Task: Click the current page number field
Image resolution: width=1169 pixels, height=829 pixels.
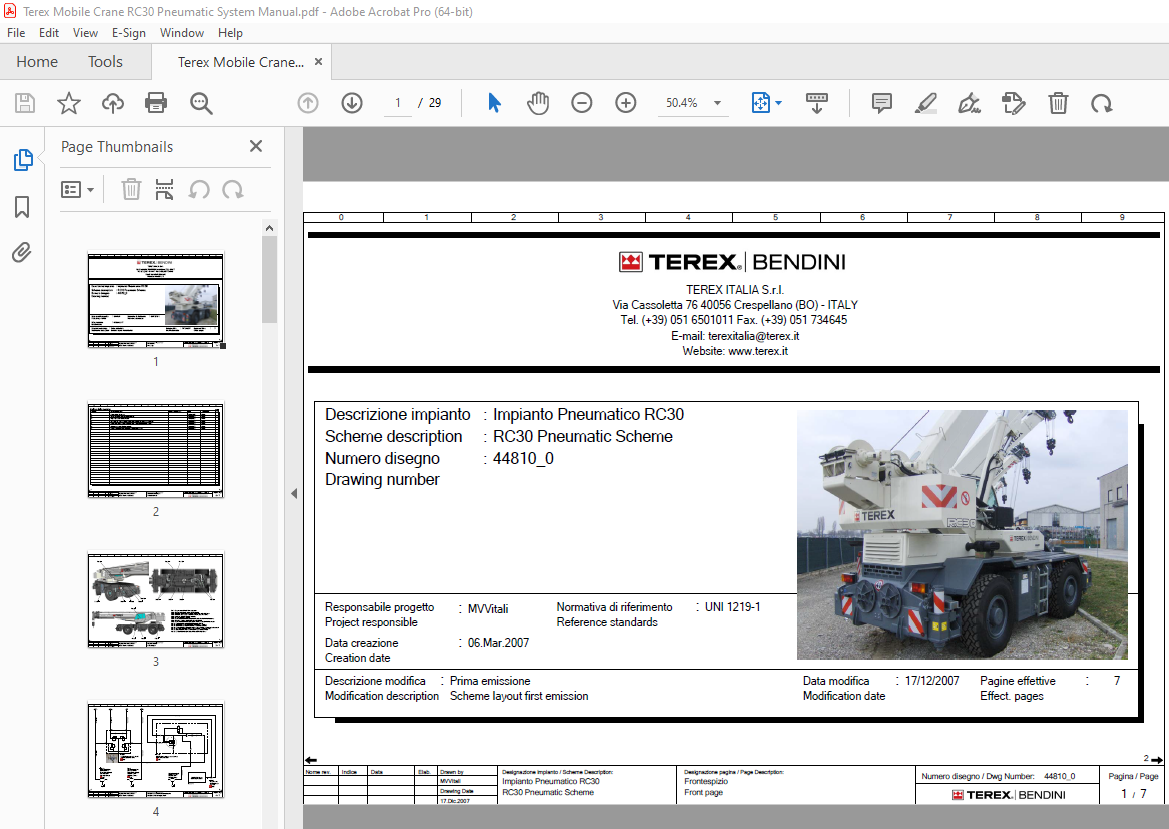Action: [398, 103]
